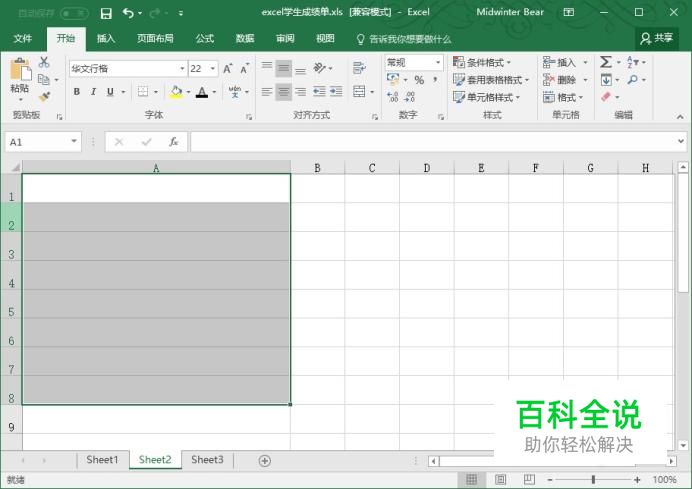Screen dimensions: 692x489
Task: Click the yellow fill color swatch button
Action: click(x=175, y=92)
